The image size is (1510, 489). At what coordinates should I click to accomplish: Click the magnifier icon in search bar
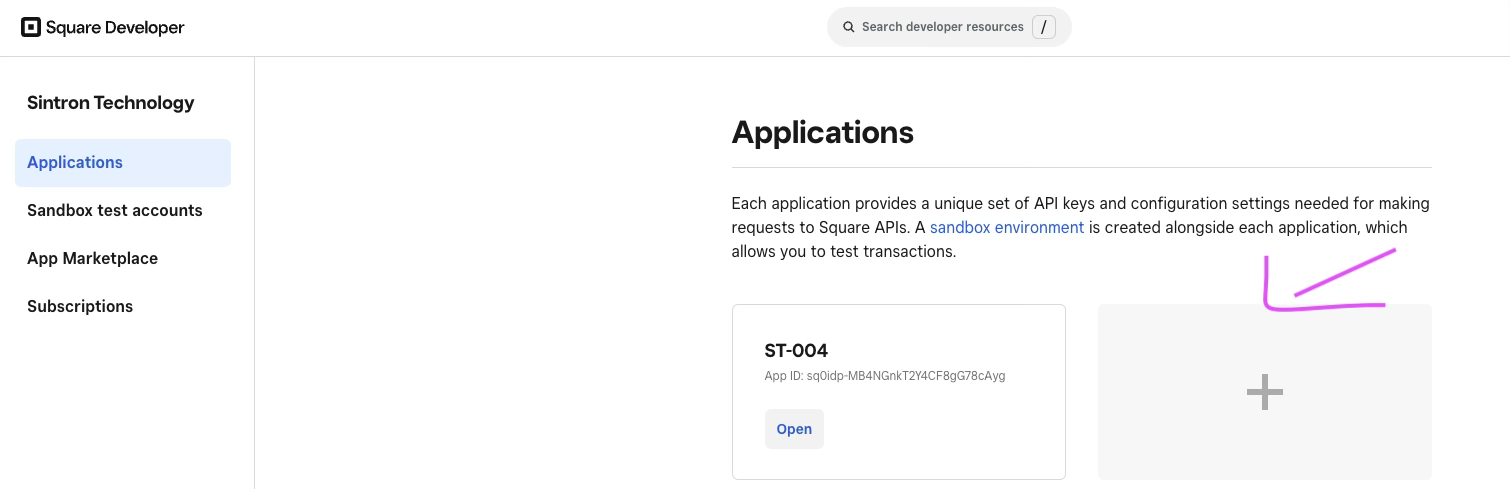[x=849, y=27]
